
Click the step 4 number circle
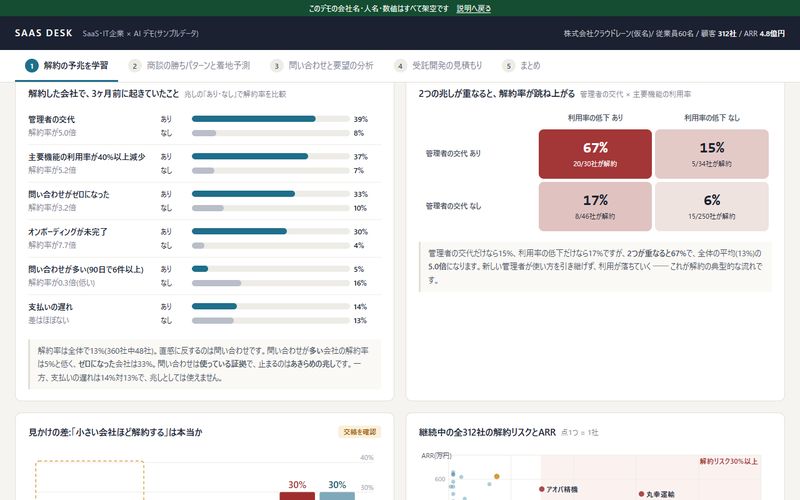[x=401, y=66]
